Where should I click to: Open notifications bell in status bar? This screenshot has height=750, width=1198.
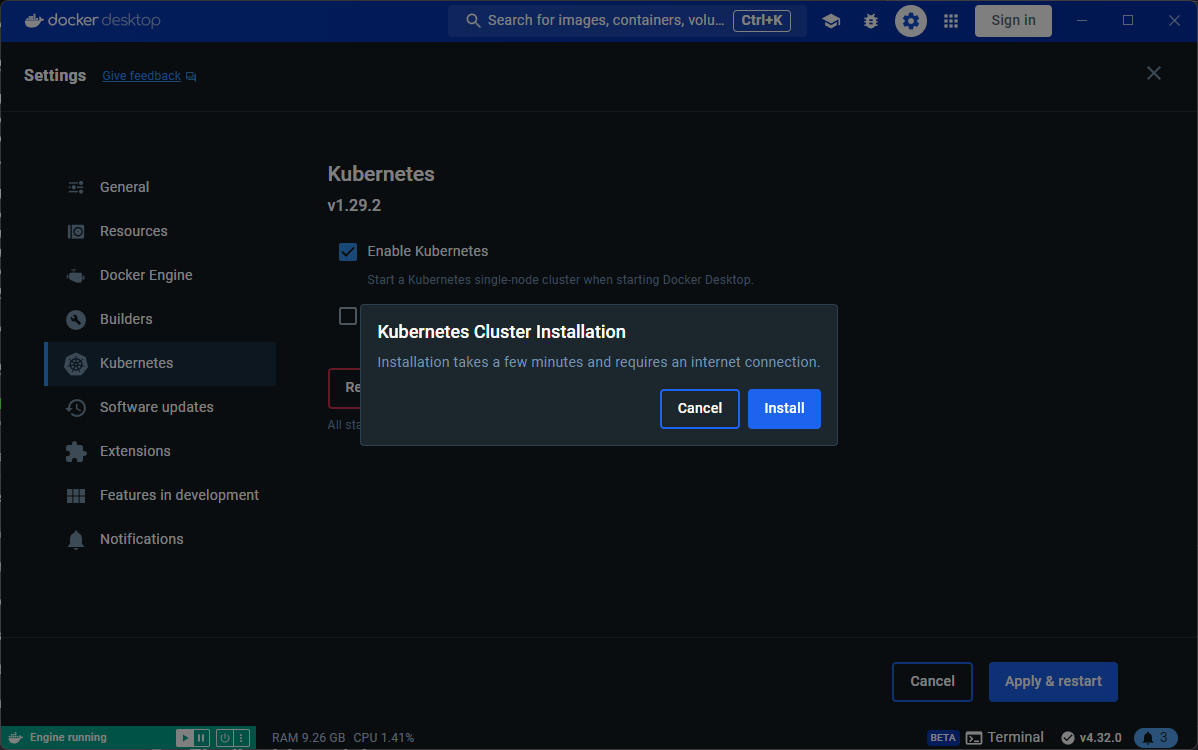[x=1155, y=738]
